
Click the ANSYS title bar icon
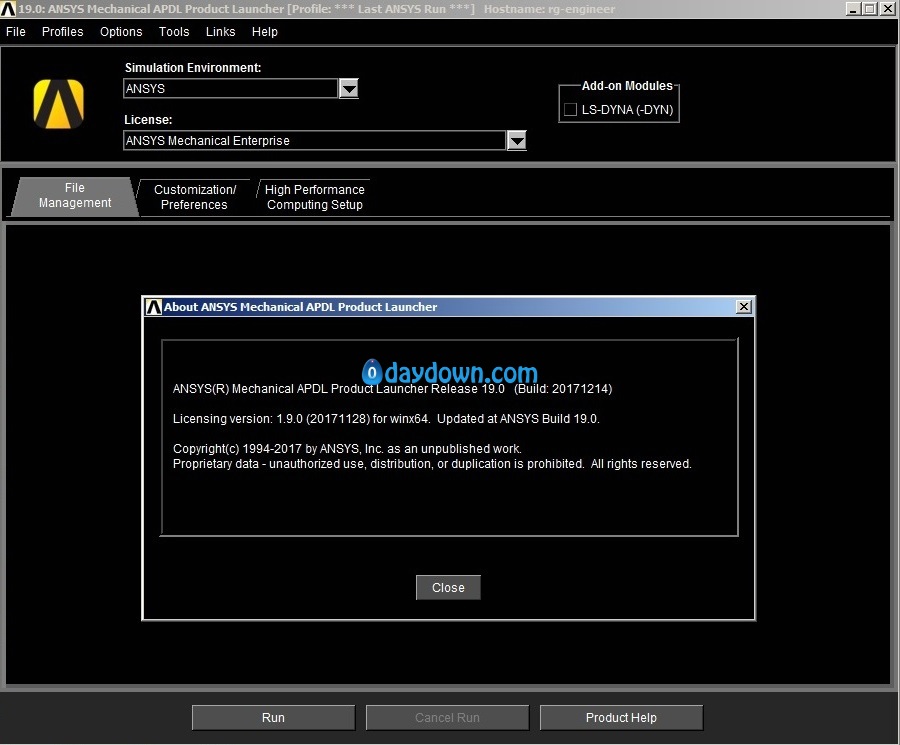pyautogui.click(x=8, y=9)
